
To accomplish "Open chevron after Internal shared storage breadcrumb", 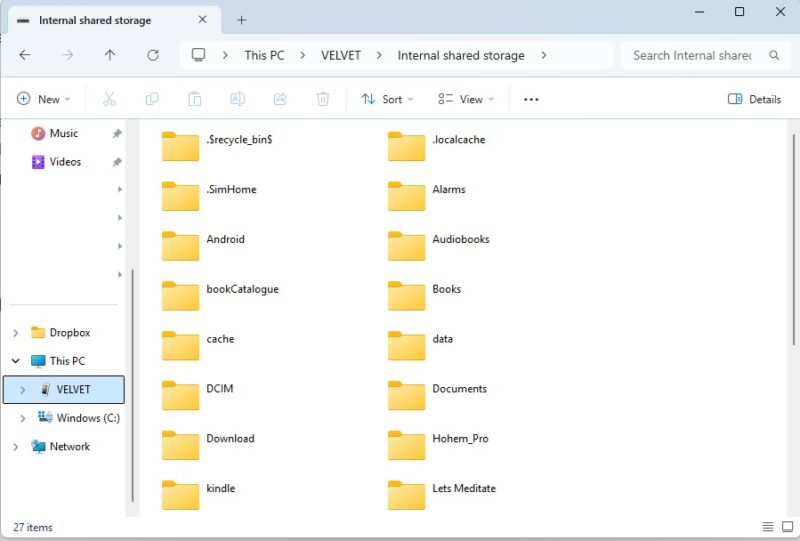I will pyautogui.click(x=543, y=55).
